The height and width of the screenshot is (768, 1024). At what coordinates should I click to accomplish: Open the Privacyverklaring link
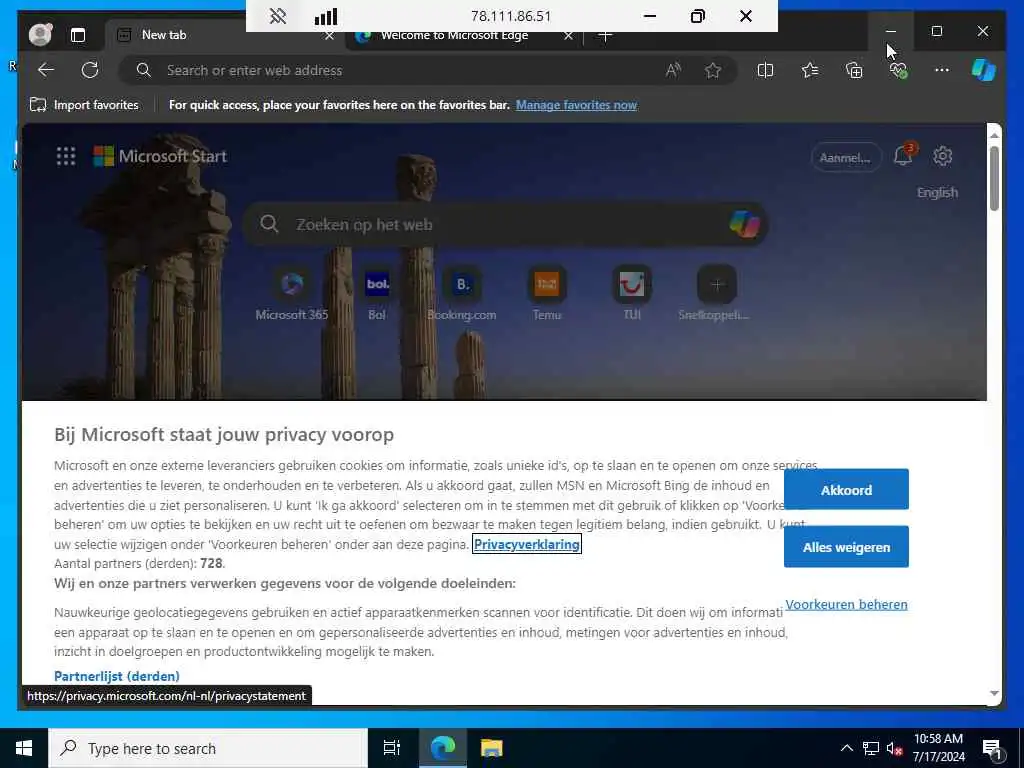[x=526, y=544]
